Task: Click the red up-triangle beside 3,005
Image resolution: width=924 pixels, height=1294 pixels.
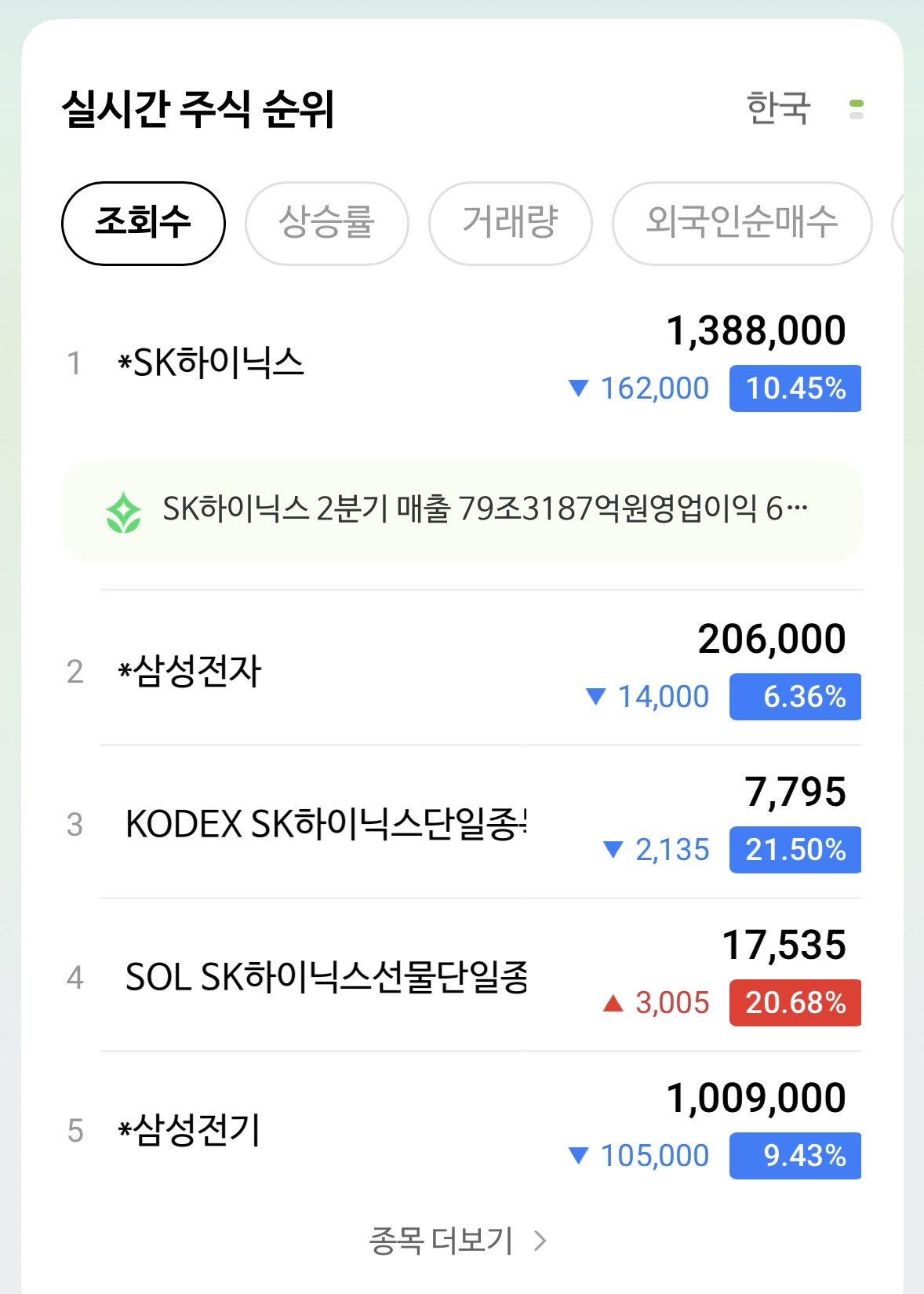Action: 613,1003
